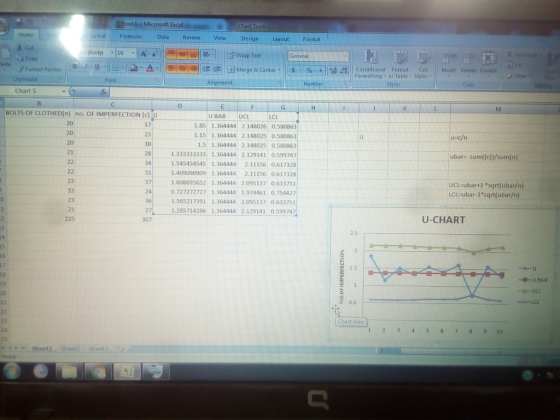Open the Windows Start orb
Image resolution: width=560 pixels, height=420 pixels.
tap(11, 371)
